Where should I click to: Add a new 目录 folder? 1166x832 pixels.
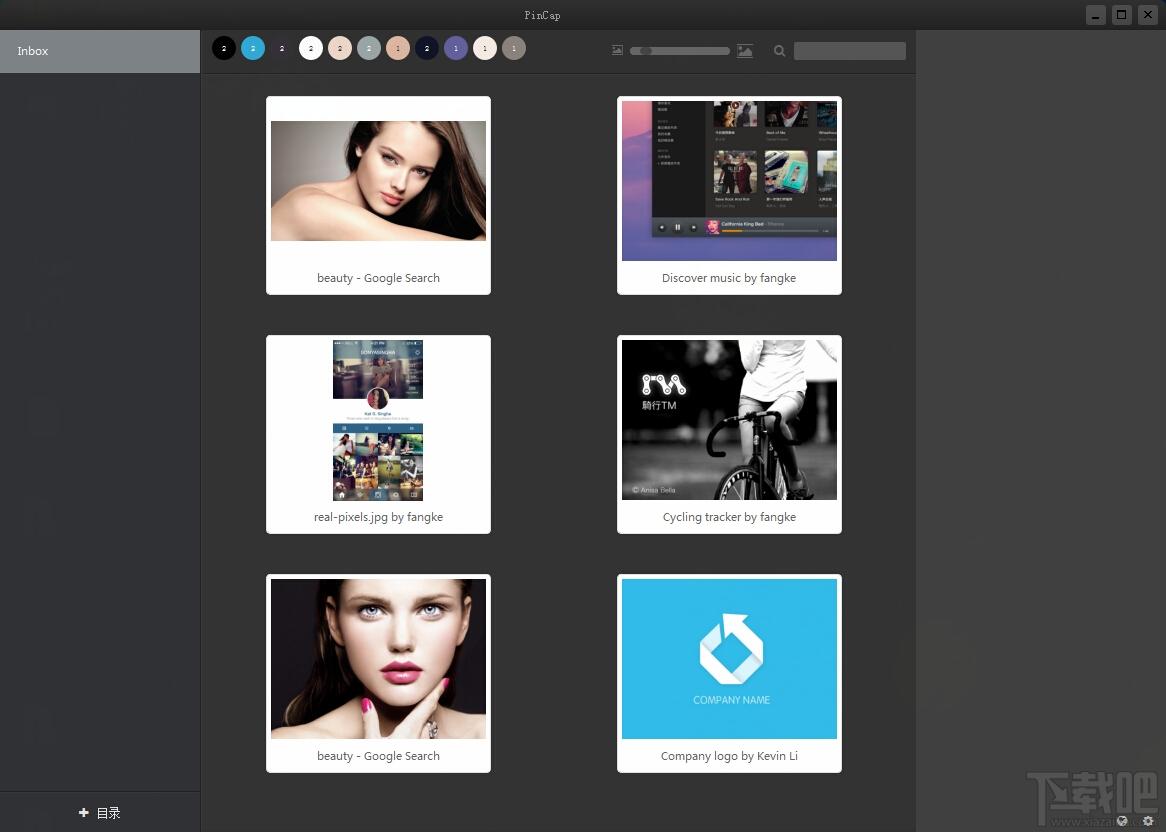click(100, 813)
